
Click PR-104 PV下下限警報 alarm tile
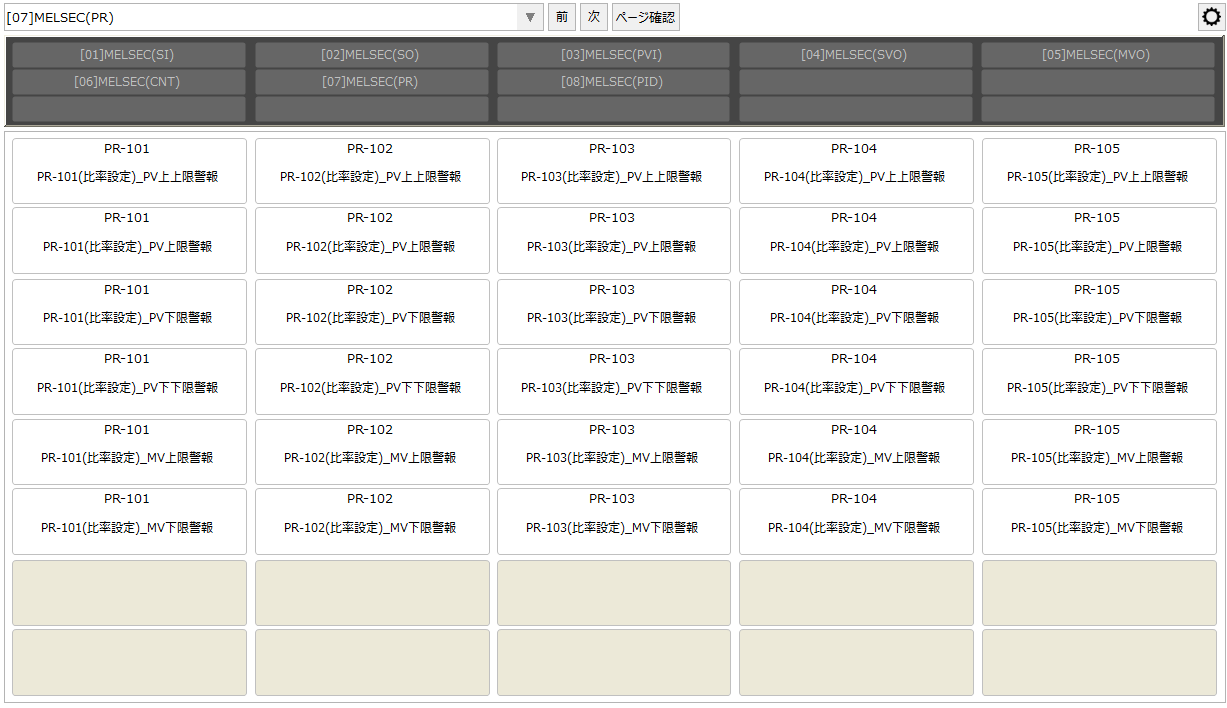coord(856,381)
